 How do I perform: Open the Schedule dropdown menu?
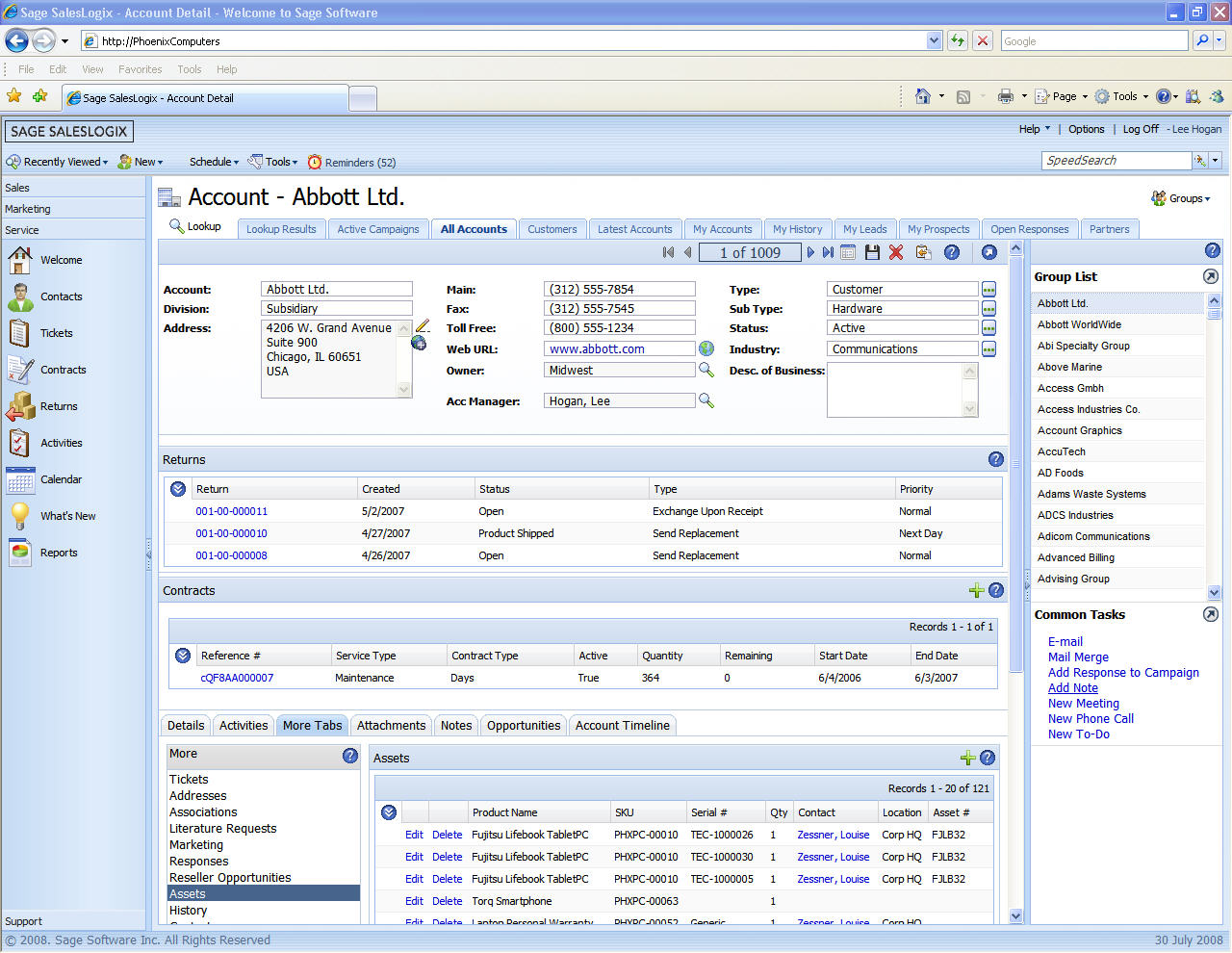click(214, 162)
